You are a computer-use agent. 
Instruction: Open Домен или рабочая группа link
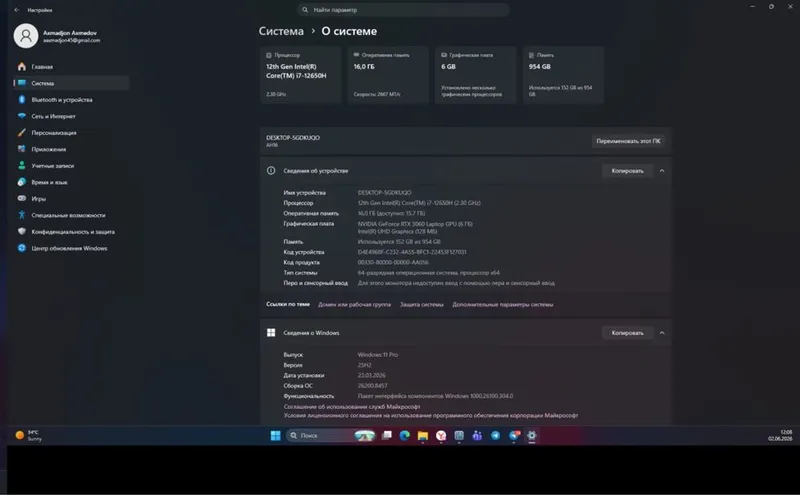point(355,305)
